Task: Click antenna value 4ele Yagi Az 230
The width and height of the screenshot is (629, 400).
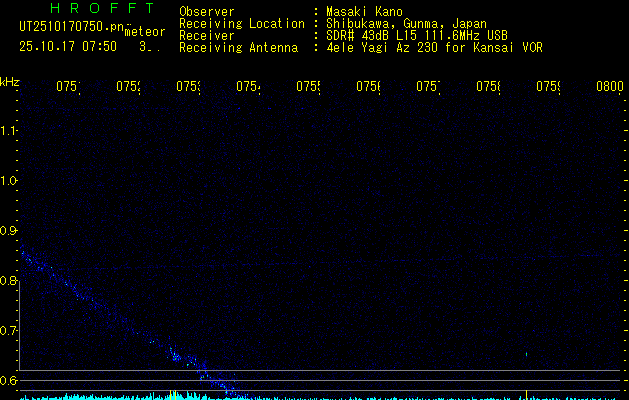Action: click(x=382, y=48)
